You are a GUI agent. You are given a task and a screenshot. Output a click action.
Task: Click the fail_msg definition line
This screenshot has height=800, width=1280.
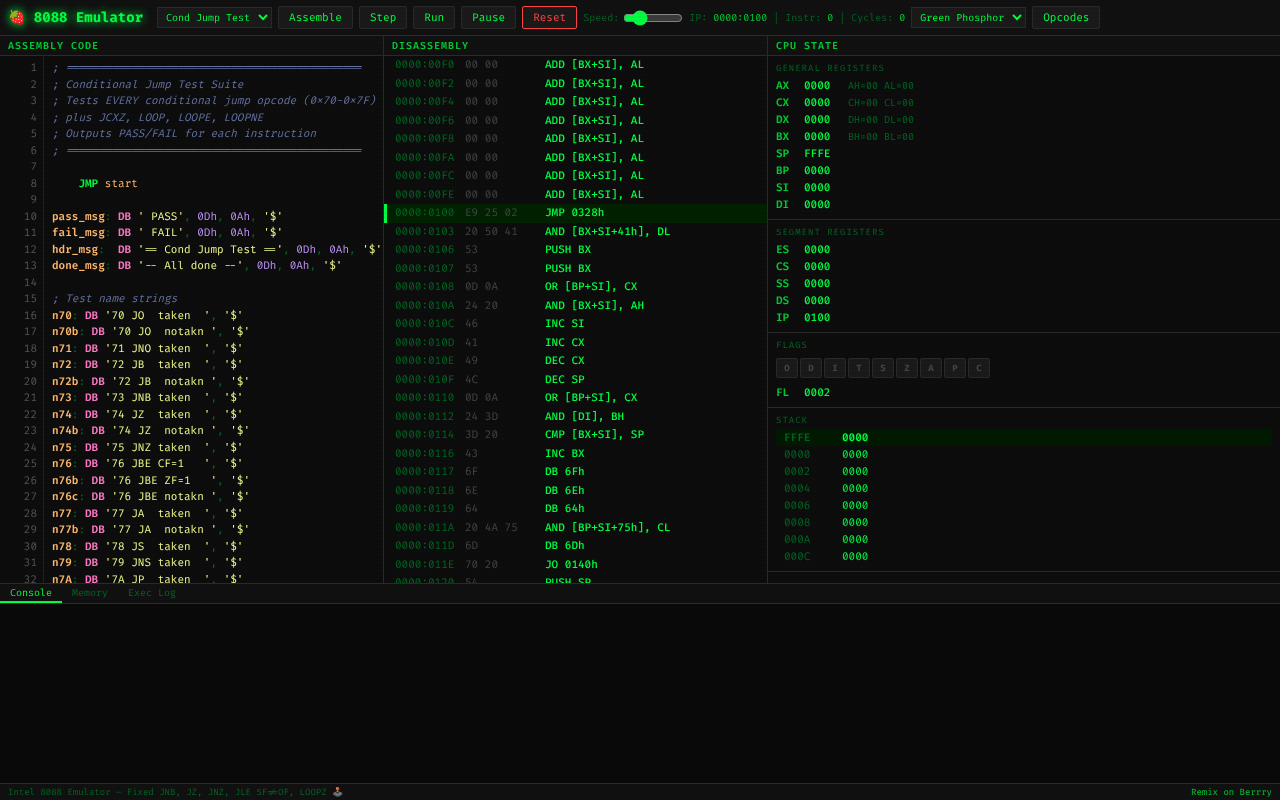click(167, 232)
